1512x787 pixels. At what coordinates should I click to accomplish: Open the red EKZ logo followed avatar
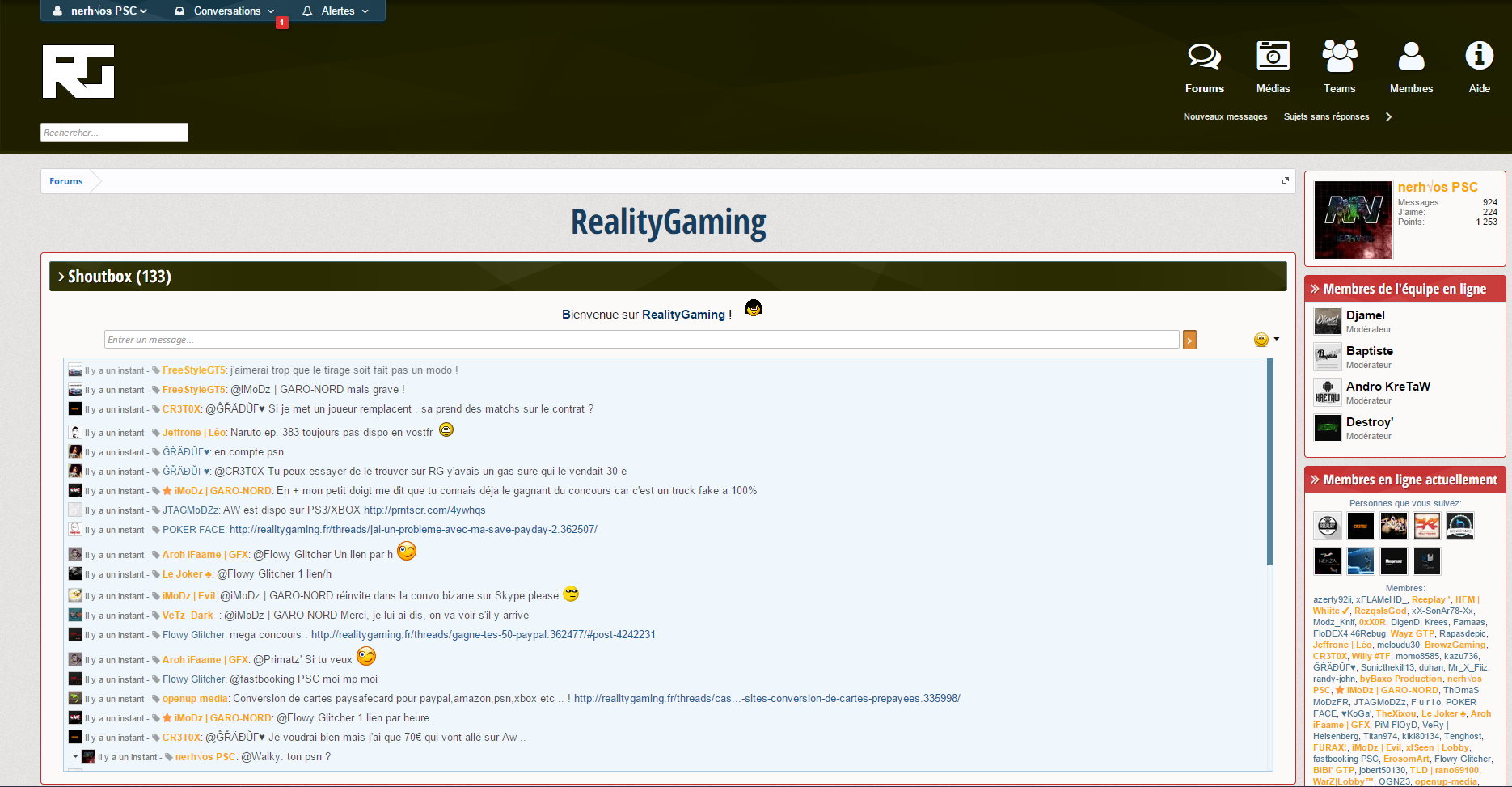1426,526
